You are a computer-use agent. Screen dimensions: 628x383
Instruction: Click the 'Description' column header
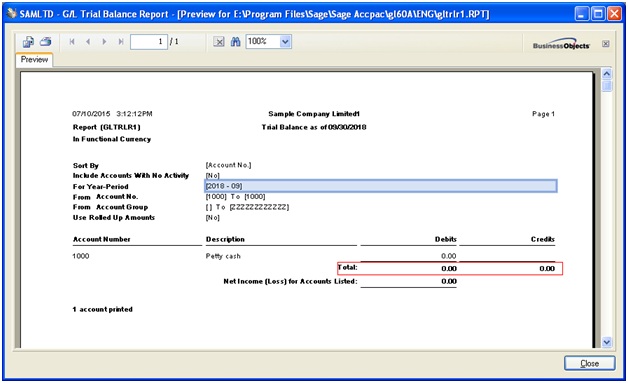pos(225,239)
